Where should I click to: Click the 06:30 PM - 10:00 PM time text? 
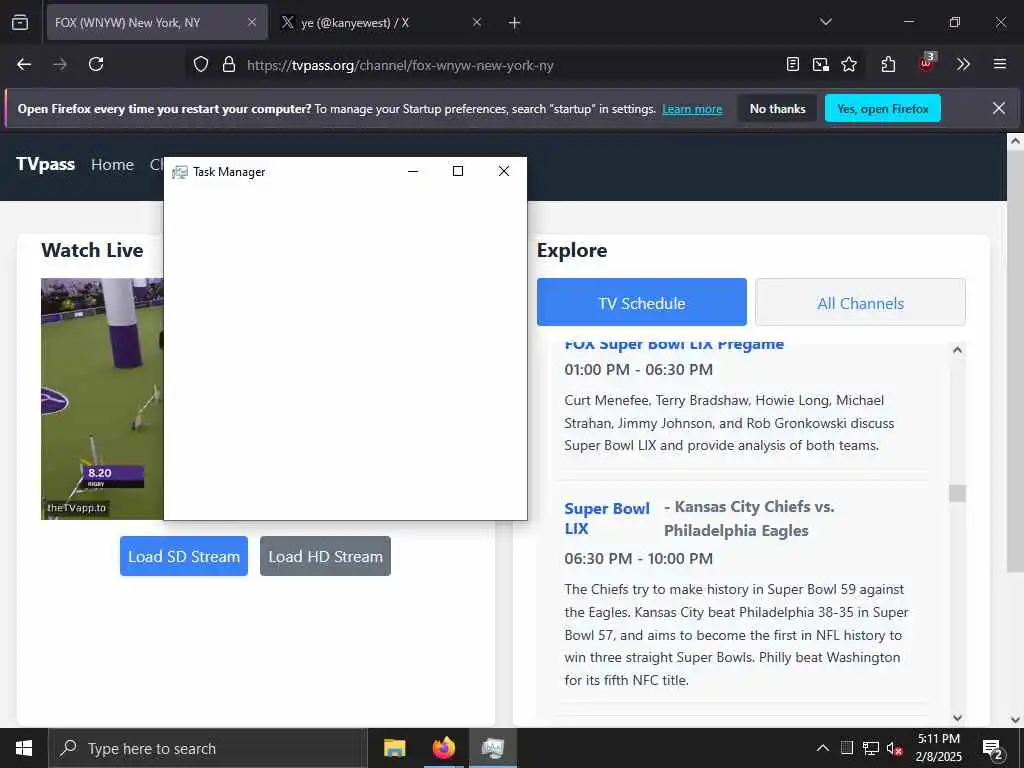(638, 559)
